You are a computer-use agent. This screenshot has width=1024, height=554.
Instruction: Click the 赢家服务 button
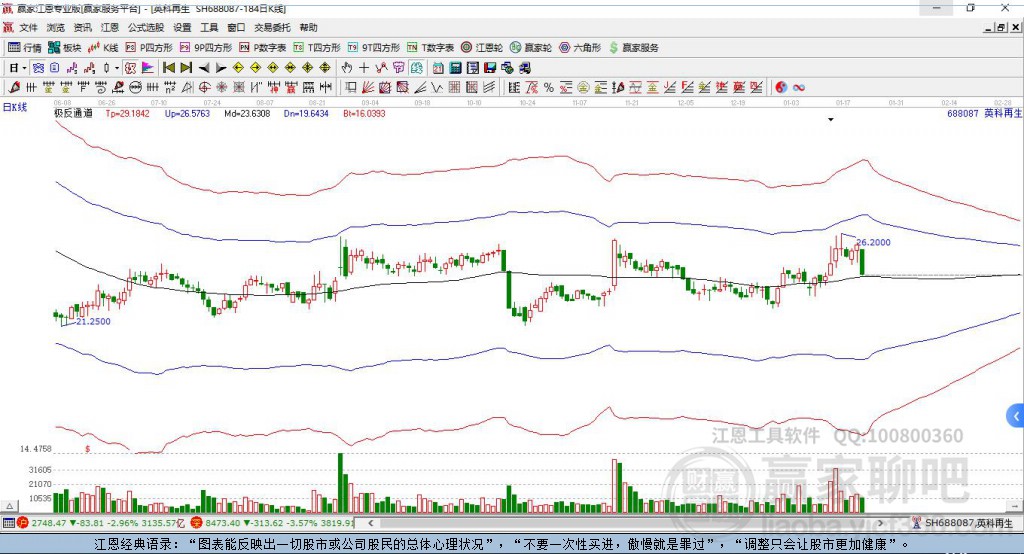coord(634,47)
